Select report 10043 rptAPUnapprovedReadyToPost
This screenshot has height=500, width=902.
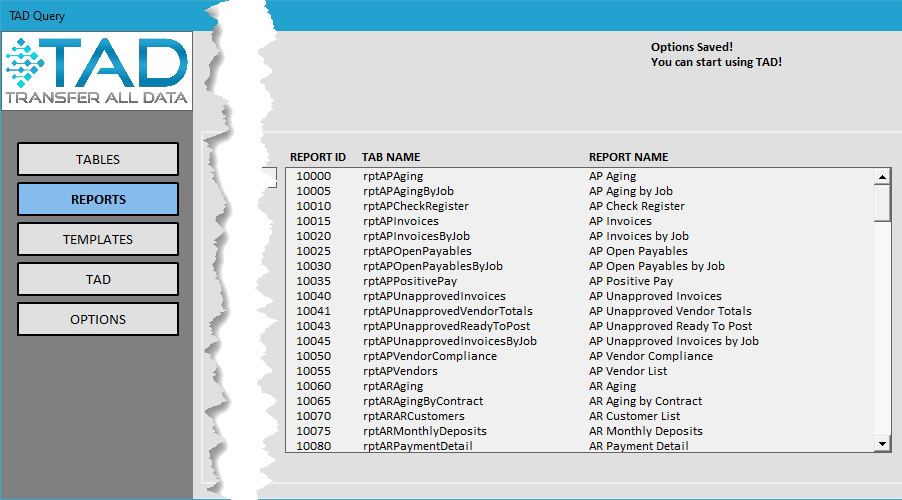tap(579, 326)
